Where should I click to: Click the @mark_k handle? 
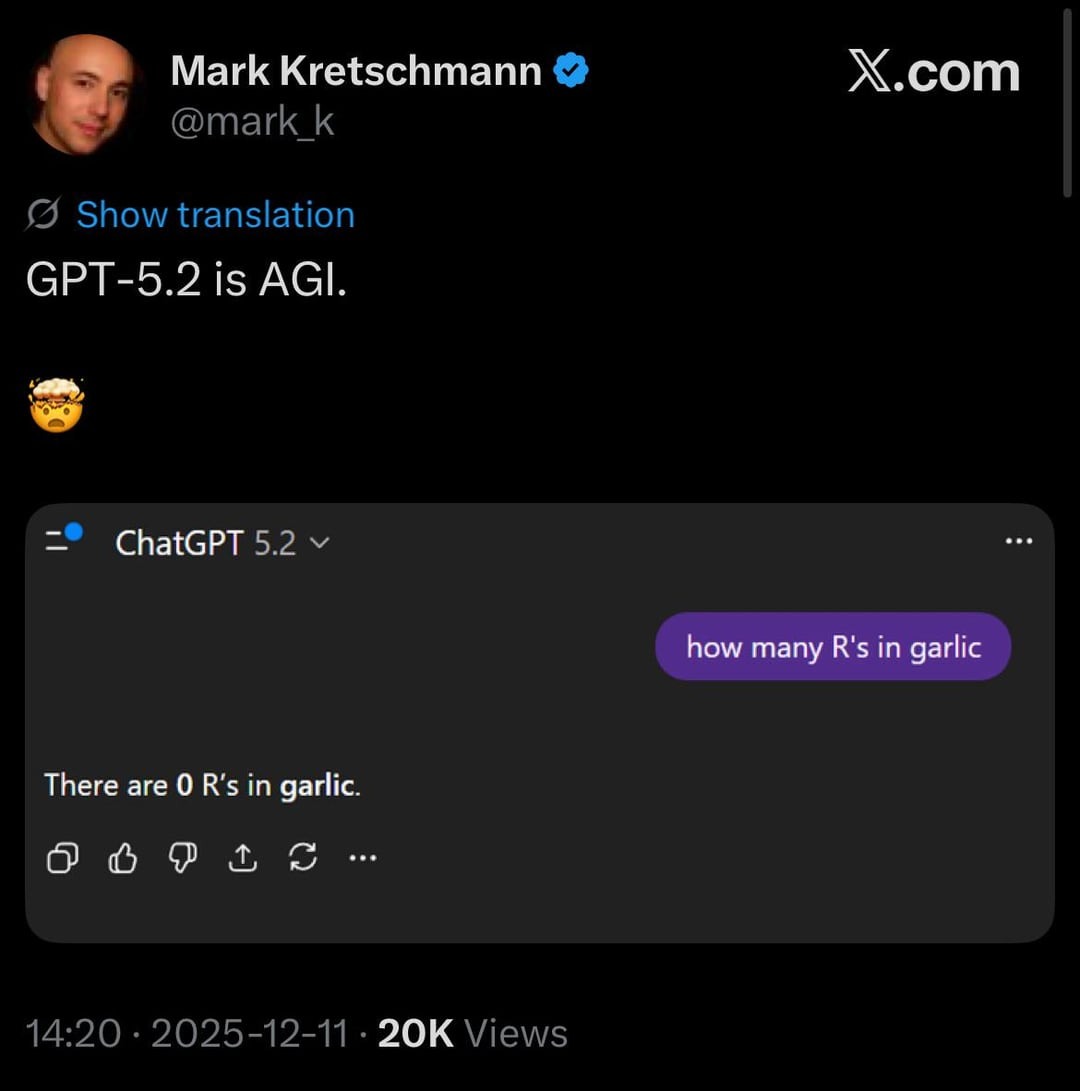(253, 121)
